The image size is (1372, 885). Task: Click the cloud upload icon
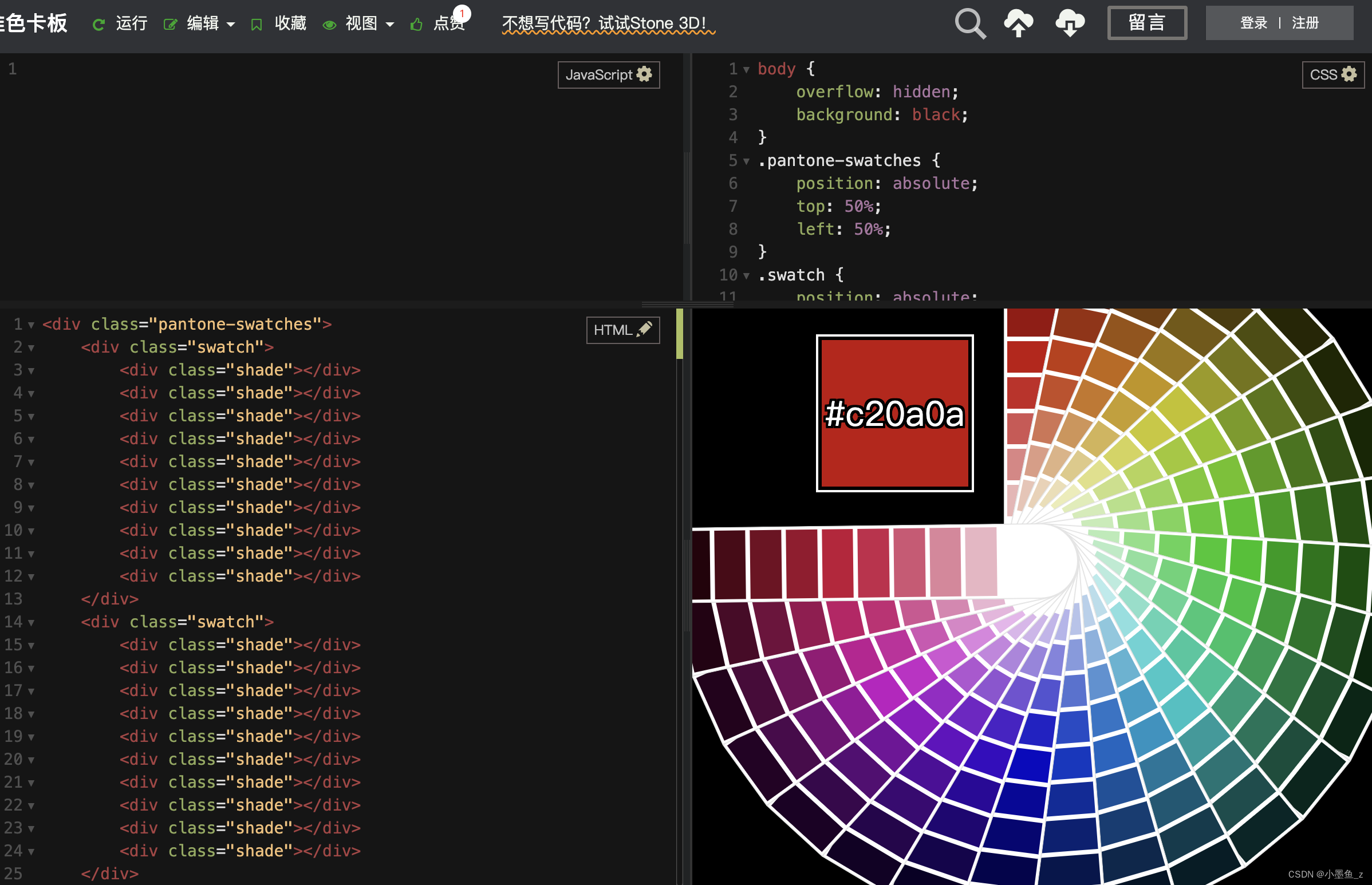coord(1019,23)
